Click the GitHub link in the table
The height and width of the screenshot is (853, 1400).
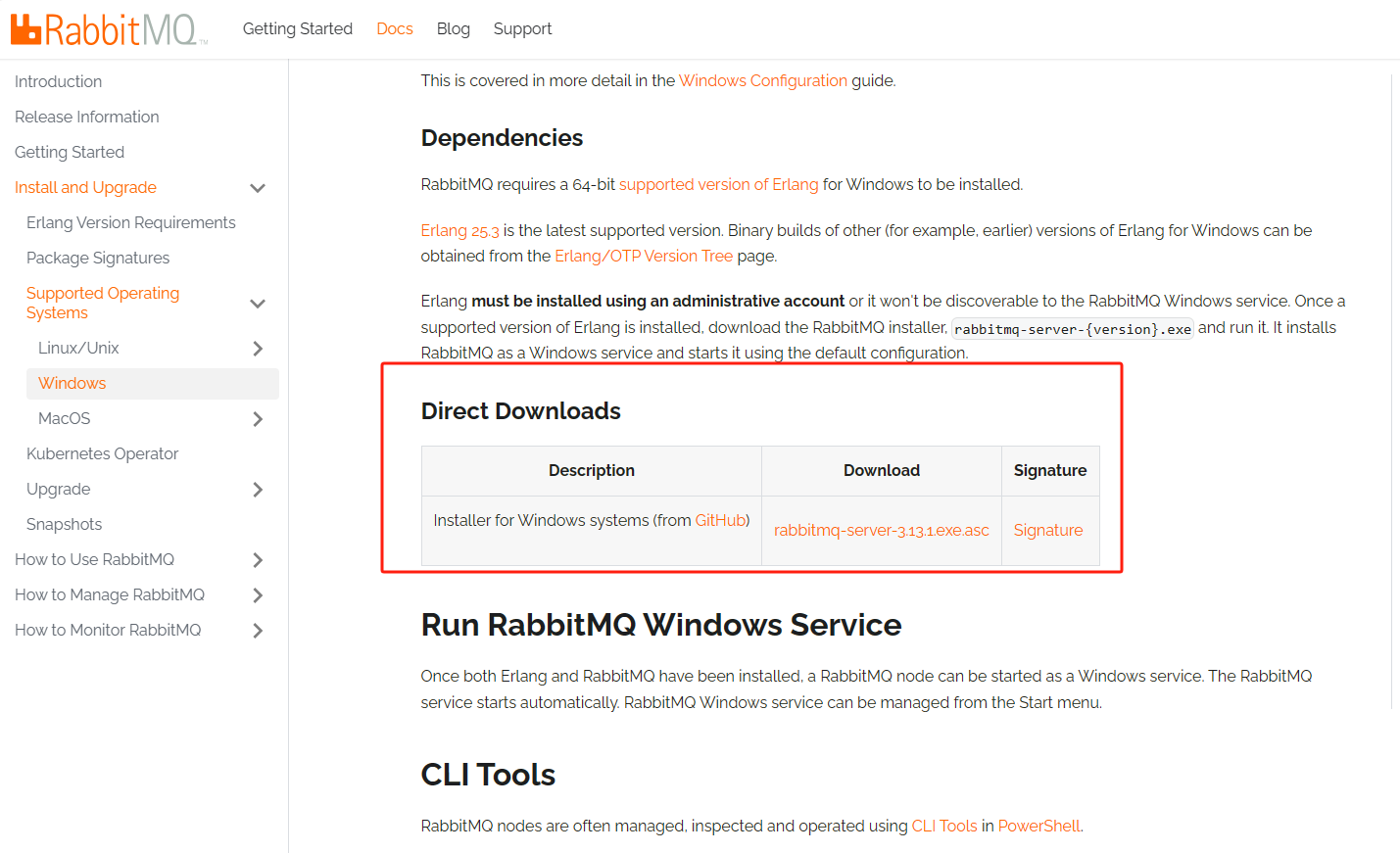(x=720, y=520)
